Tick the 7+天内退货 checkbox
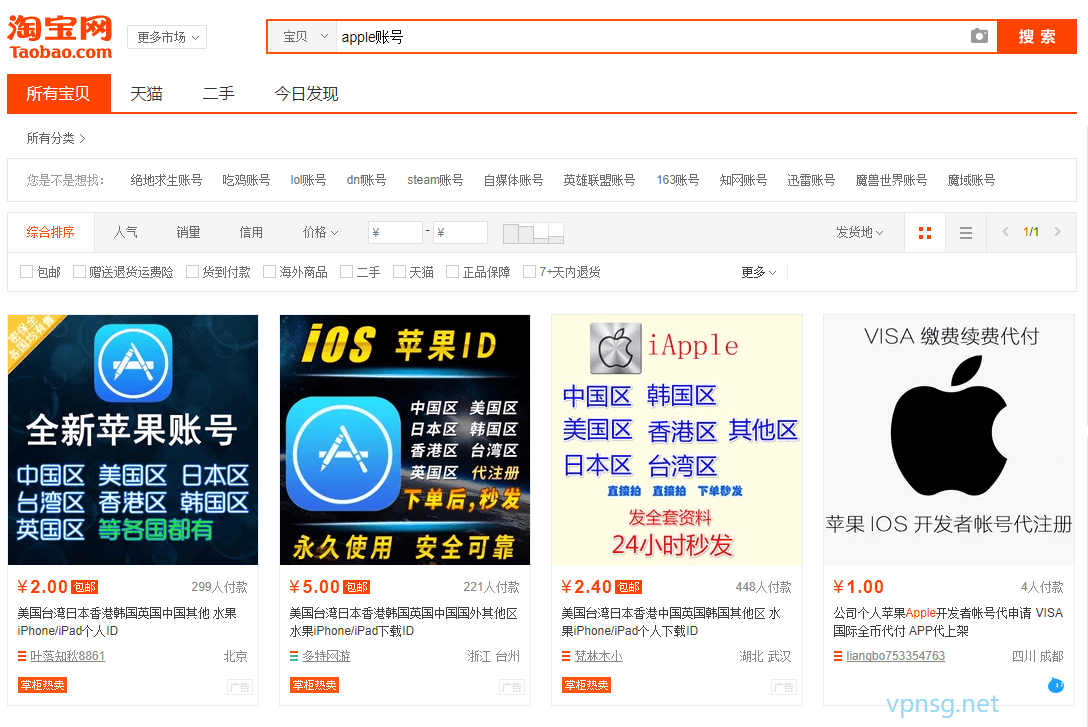 coord(529,272)
